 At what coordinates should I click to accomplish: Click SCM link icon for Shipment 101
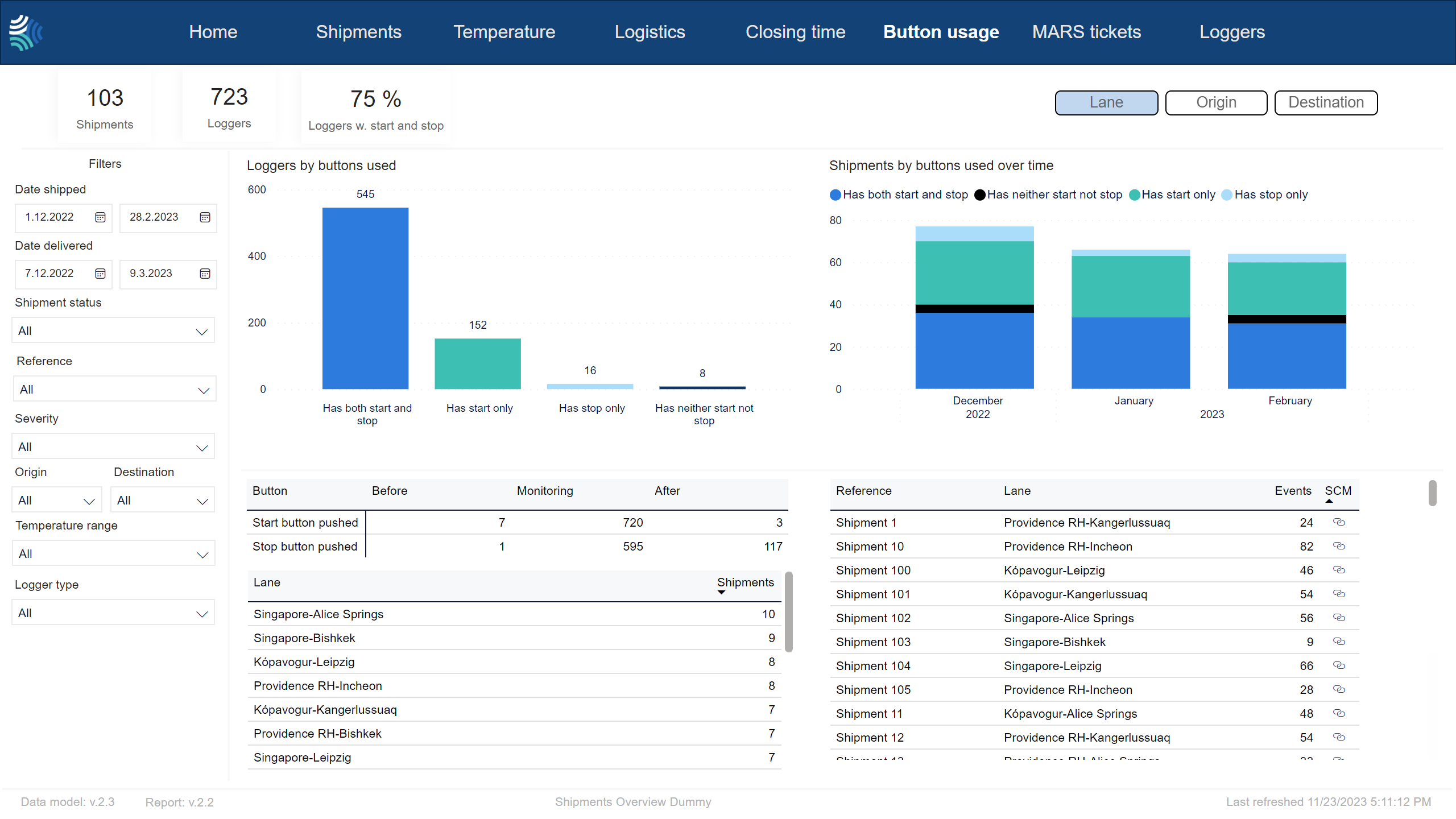(x=1339, y=594)
